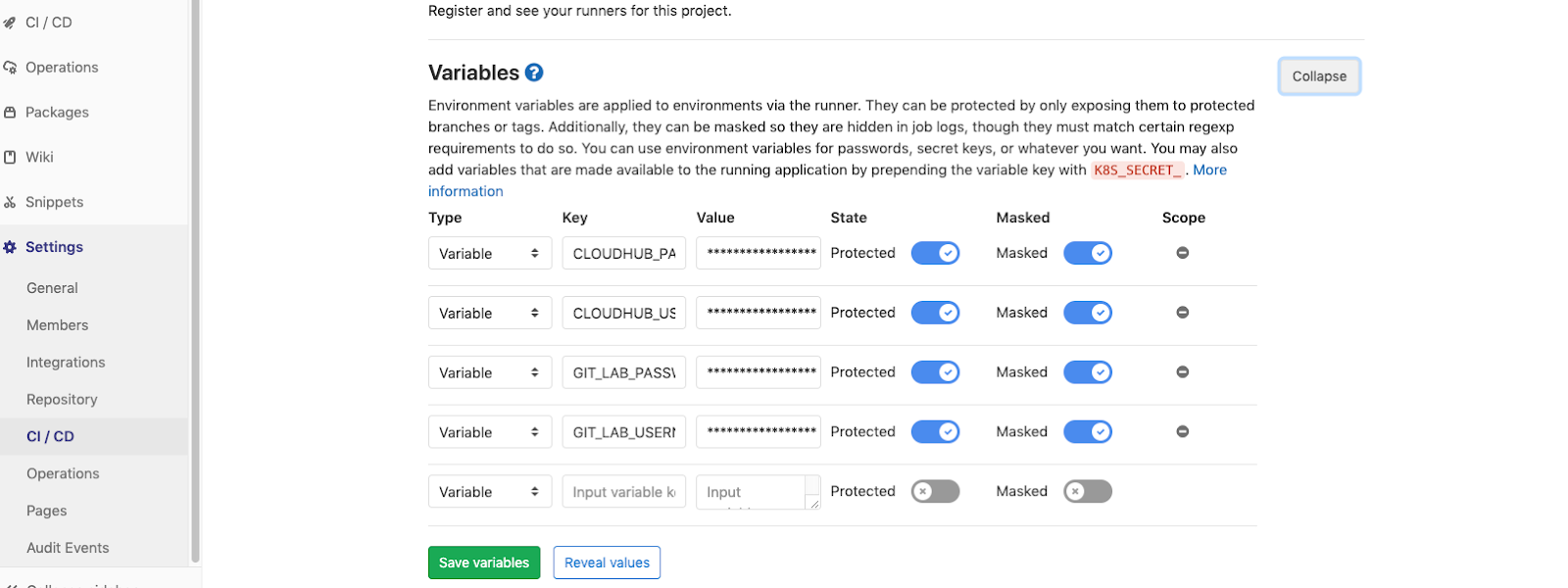
Task: Remove the CLOUDHUB_US variable row
Action: pos(1183,313)
